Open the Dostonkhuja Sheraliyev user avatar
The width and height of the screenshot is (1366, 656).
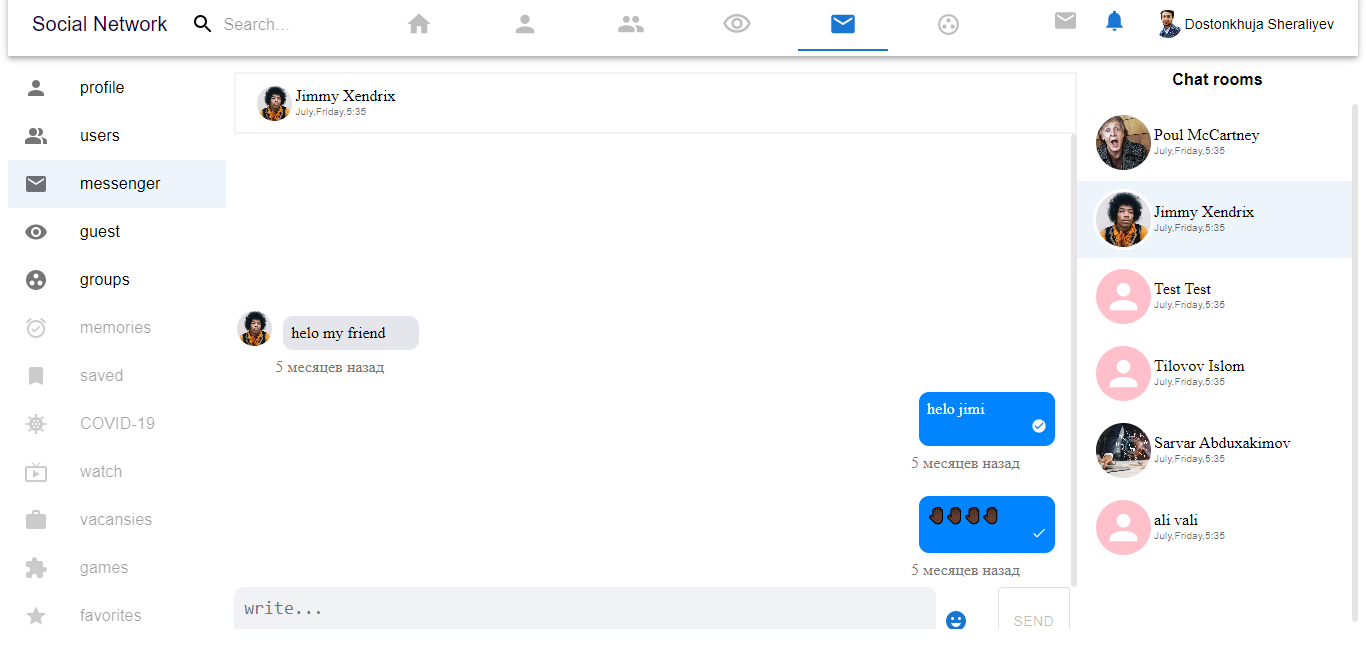coord(1169,24)
